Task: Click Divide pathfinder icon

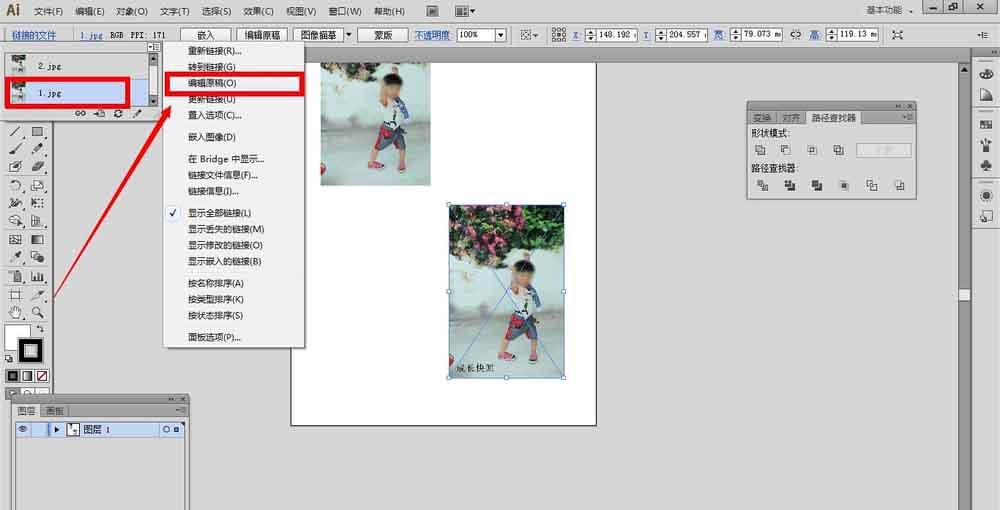Action: point(762,186)
